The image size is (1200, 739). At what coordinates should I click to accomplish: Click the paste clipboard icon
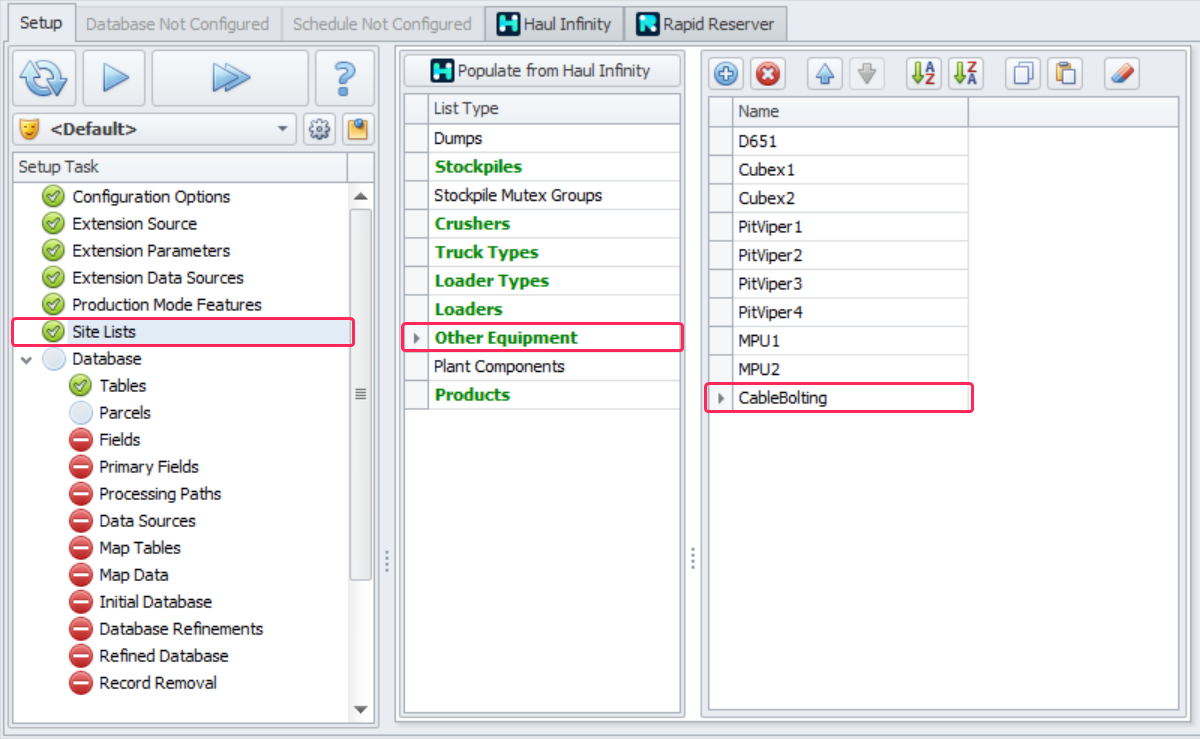click(1065, 74)
